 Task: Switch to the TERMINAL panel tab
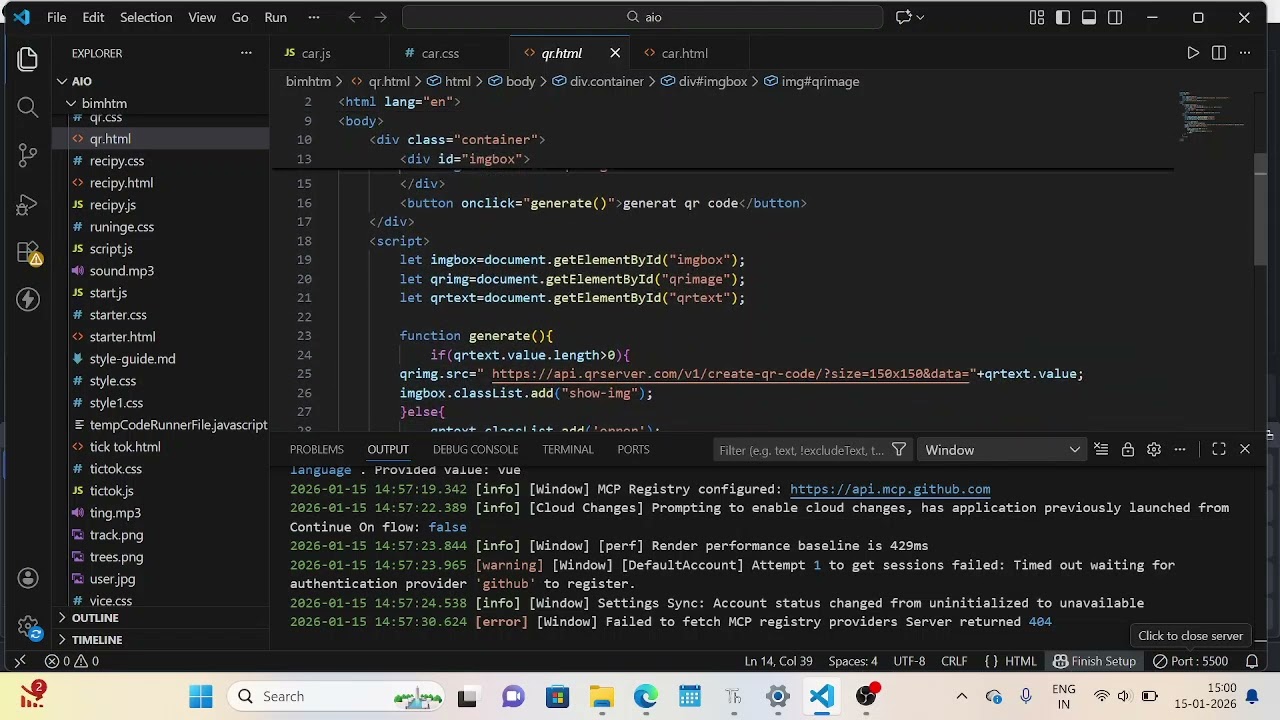click(568, 450)
